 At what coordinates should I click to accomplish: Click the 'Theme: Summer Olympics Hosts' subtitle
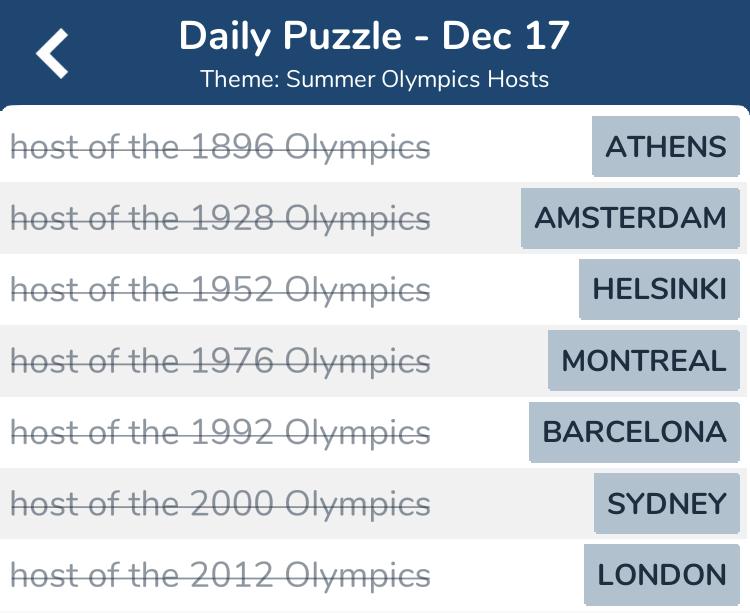pyautogui.click(x=375, y=79)
